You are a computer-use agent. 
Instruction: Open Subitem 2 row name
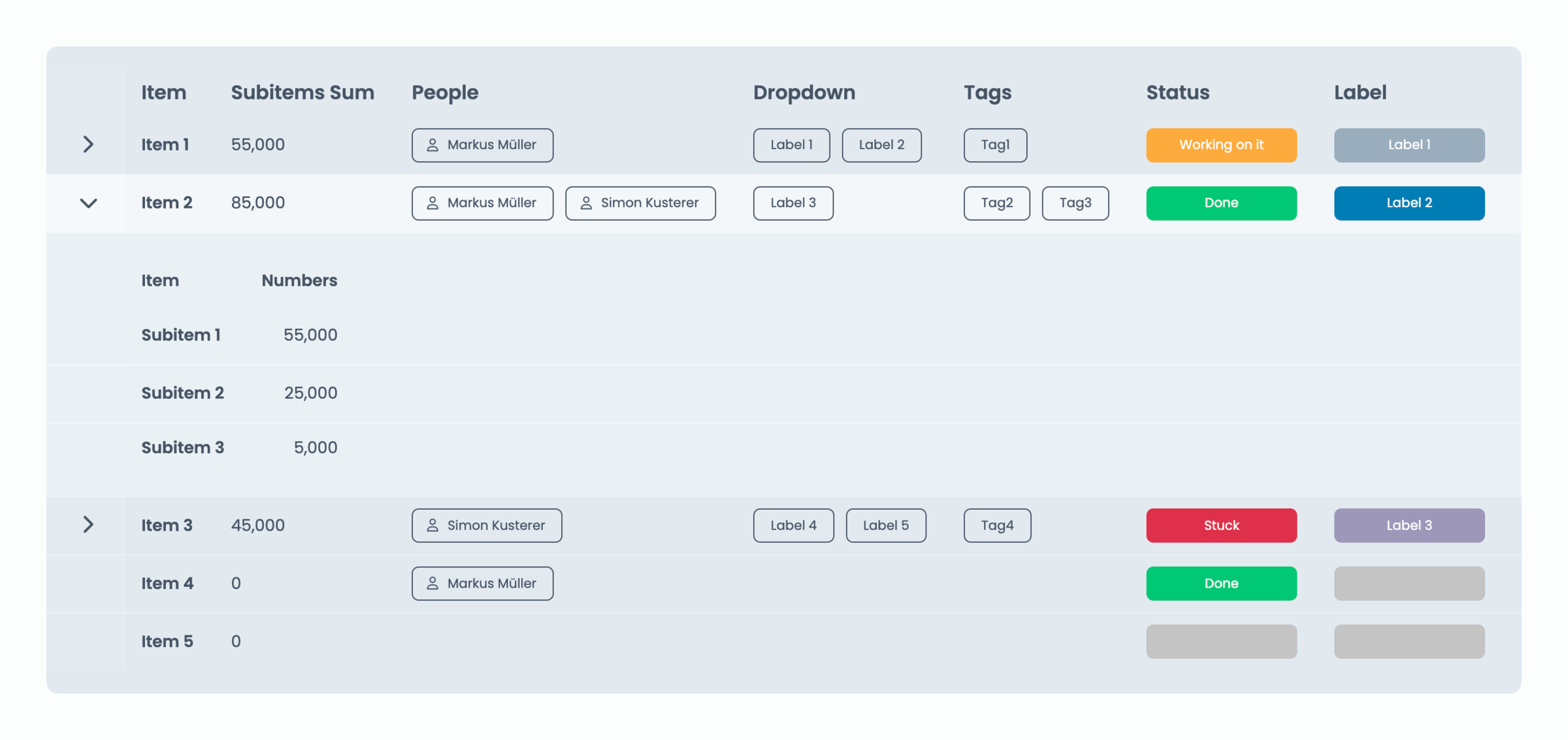(x=182, y=393)
